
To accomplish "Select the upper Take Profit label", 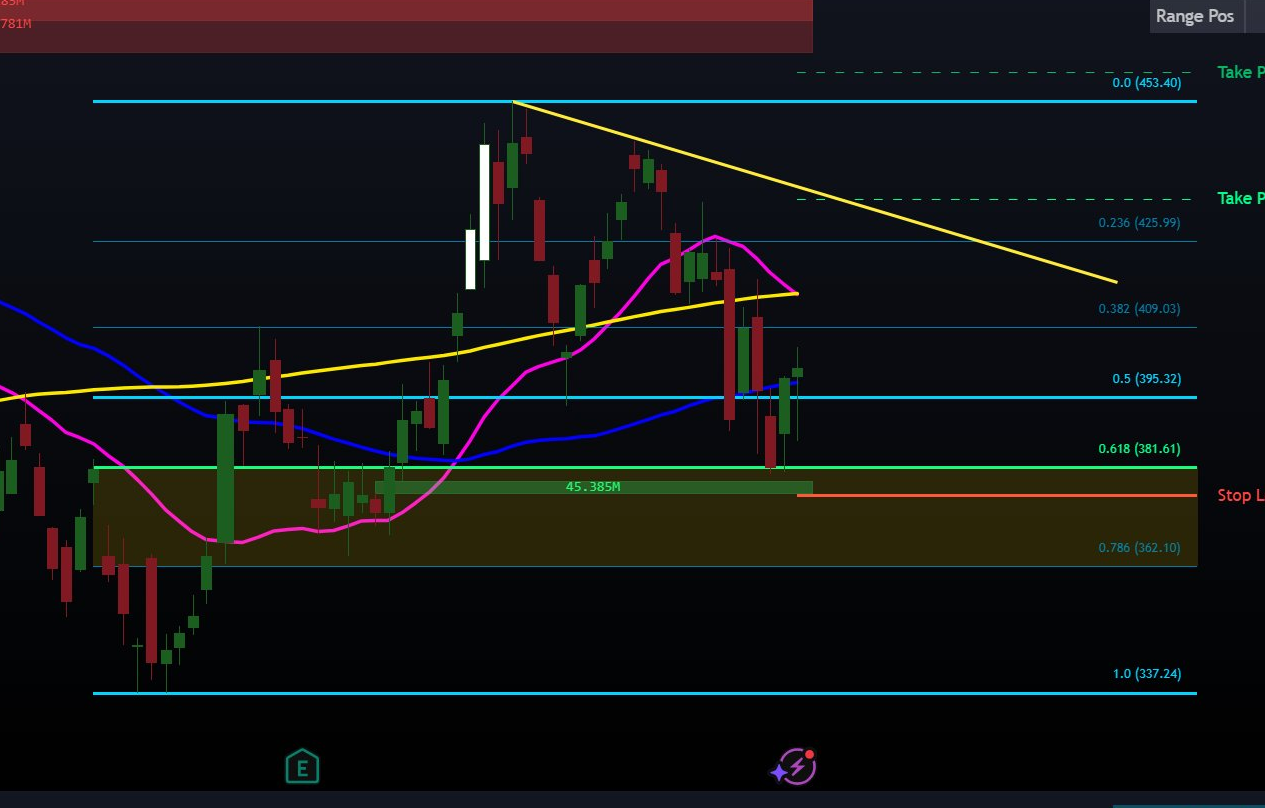I will click(x=1241, y=72).
